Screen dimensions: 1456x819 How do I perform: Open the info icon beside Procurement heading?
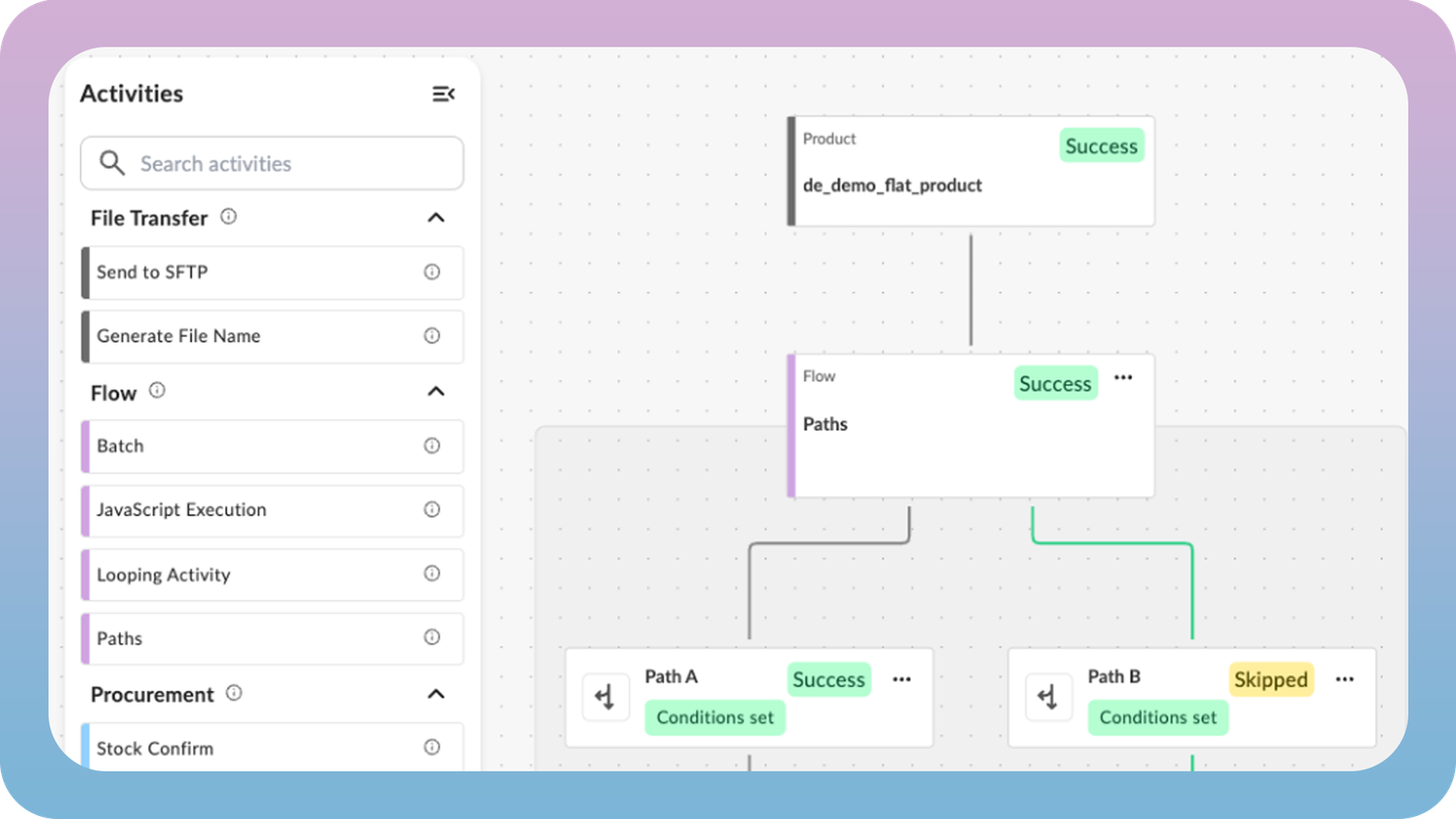[234, 693]
